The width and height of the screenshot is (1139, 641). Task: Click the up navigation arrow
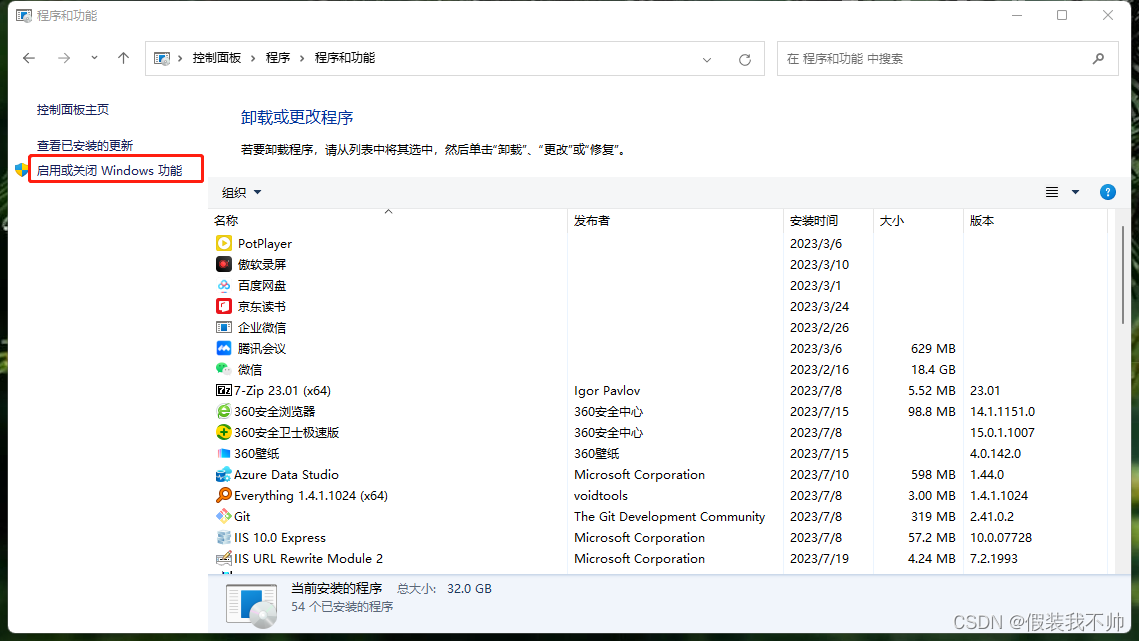(123, 58)
